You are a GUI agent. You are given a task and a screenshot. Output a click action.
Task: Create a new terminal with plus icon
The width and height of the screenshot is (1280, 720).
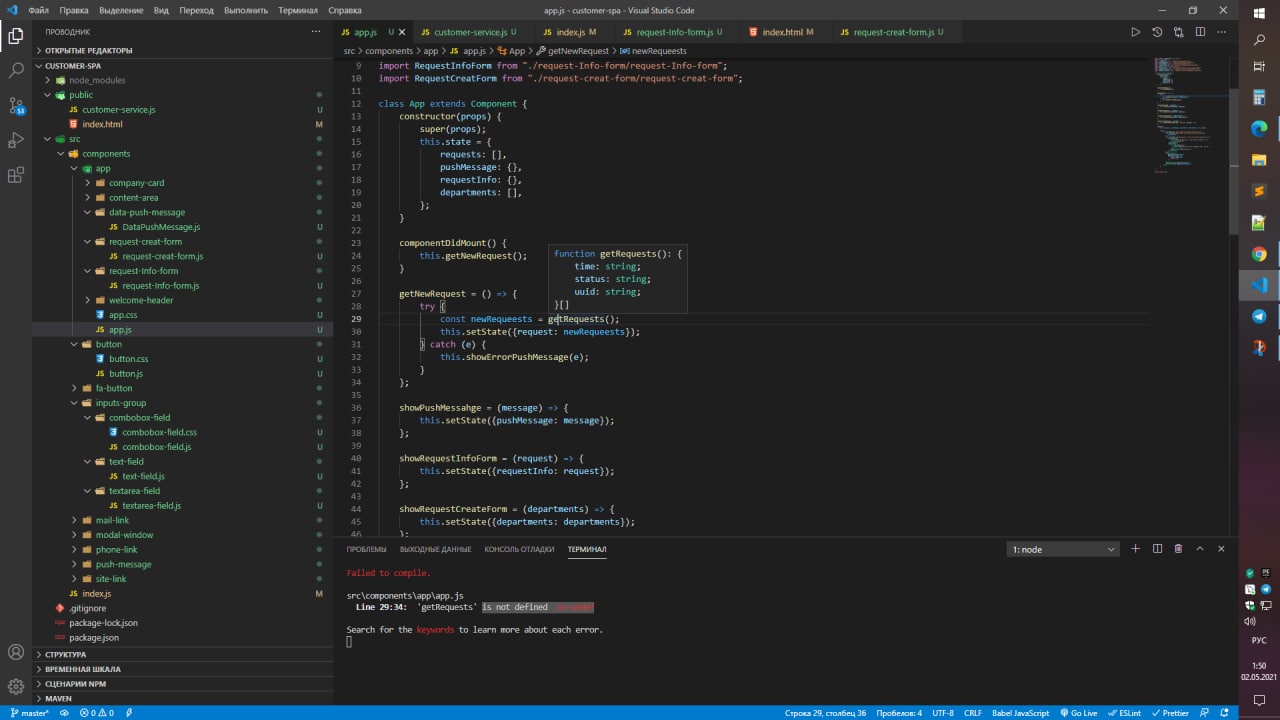tap(1135, 549)
